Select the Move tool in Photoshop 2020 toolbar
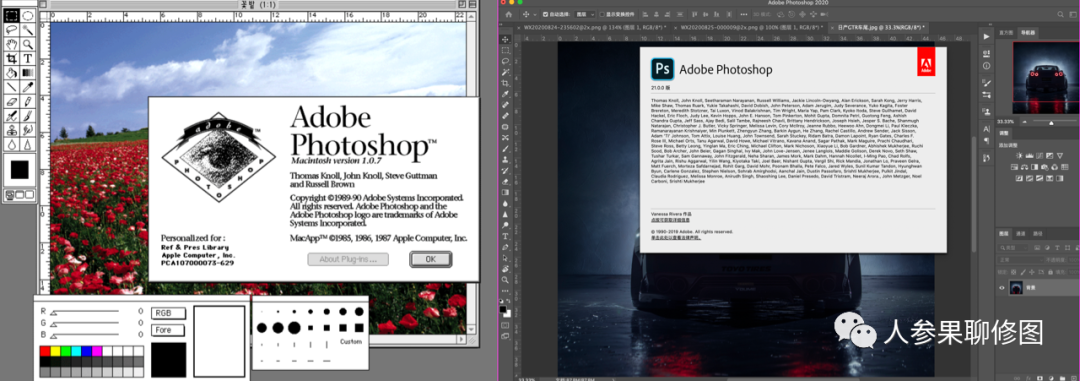1080x381 pixels. point(506,39)
